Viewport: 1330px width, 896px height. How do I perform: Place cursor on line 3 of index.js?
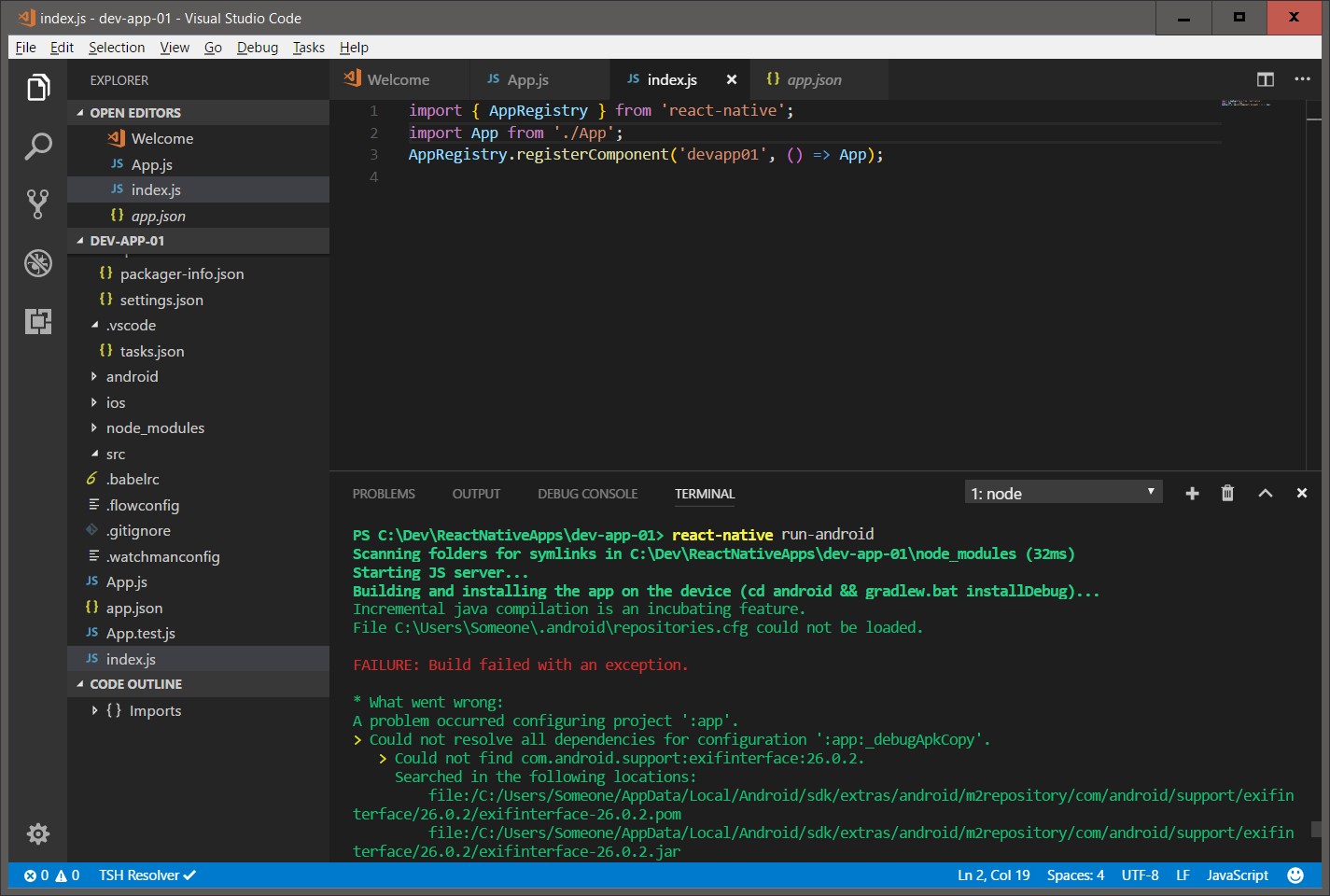(x=645, y=155)
